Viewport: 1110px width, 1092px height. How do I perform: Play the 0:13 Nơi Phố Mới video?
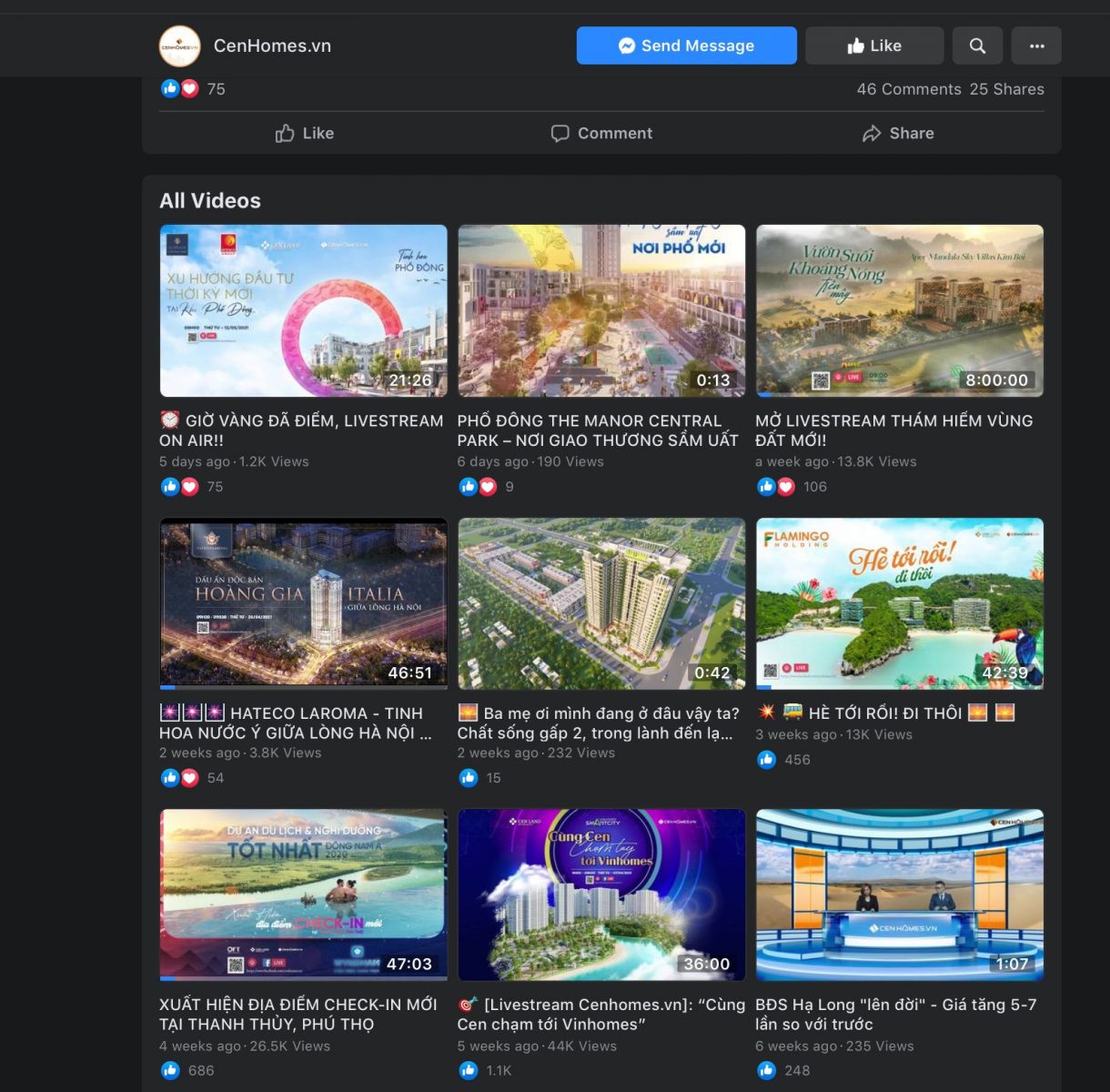(x=601, y=310)
